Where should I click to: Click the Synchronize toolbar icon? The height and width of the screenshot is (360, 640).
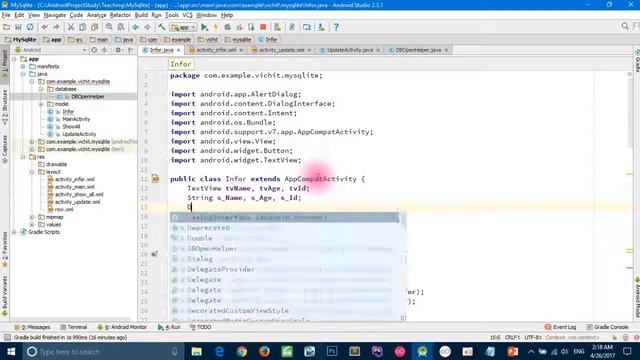pos(30,27)
